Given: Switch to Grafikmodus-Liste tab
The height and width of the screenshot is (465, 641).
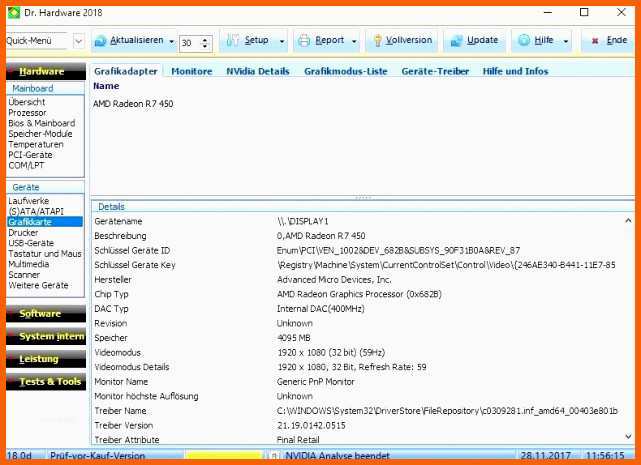Looking at the screenshot, I should pos(345,71).
